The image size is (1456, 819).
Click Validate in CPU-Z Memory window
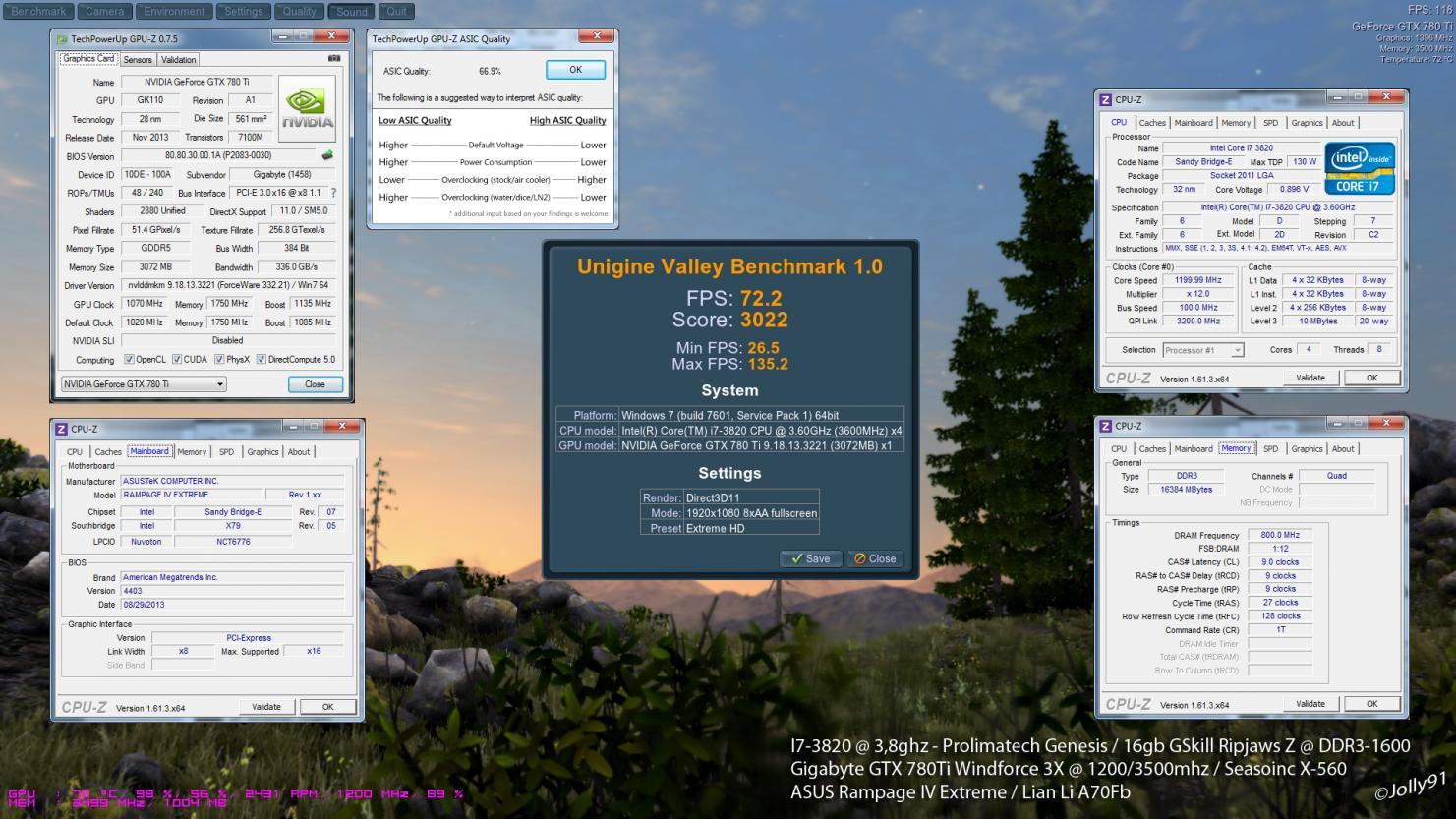pos(1310,704)
